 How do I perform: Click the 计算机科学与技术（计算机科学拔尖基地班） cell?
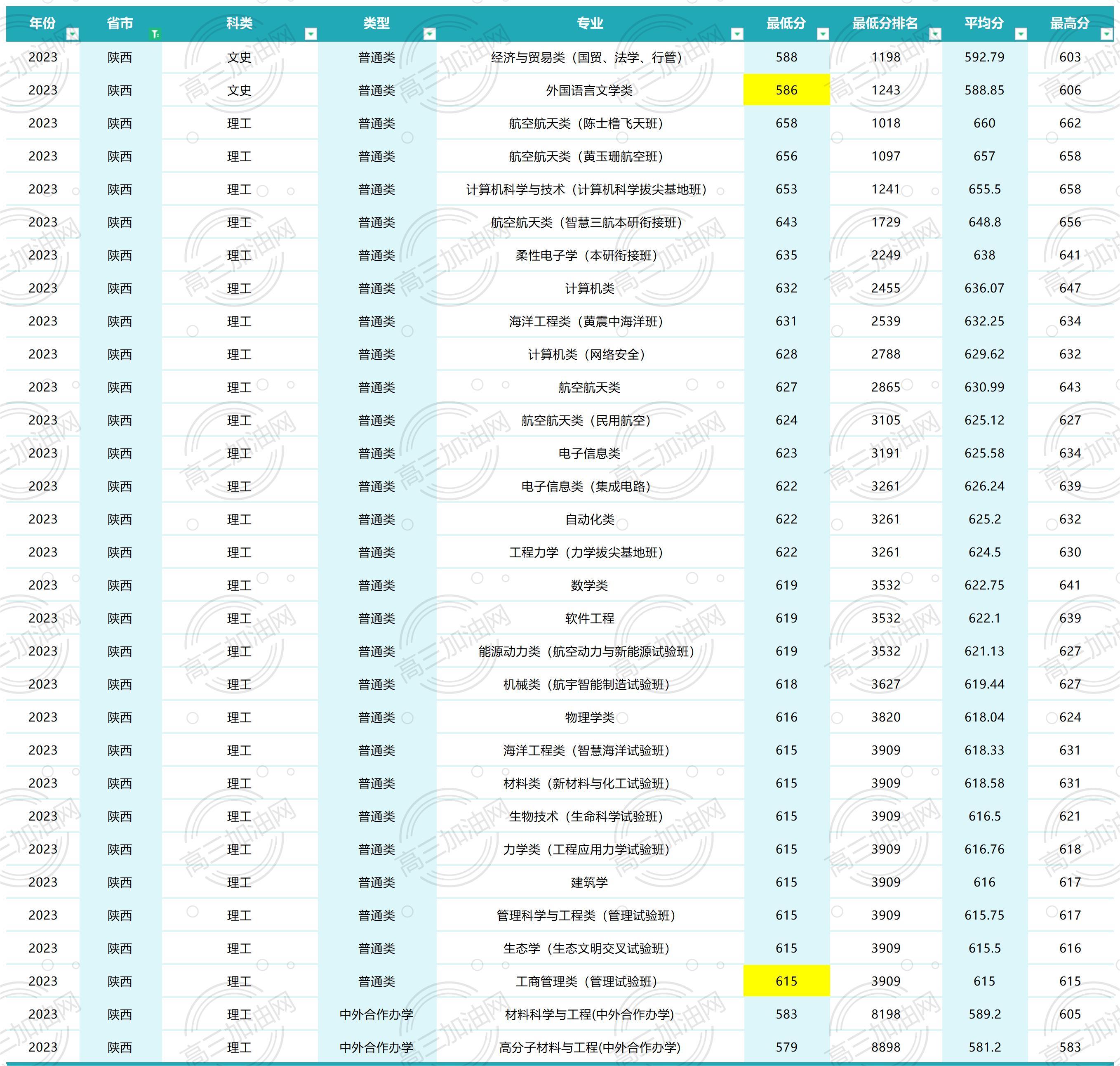590,189
